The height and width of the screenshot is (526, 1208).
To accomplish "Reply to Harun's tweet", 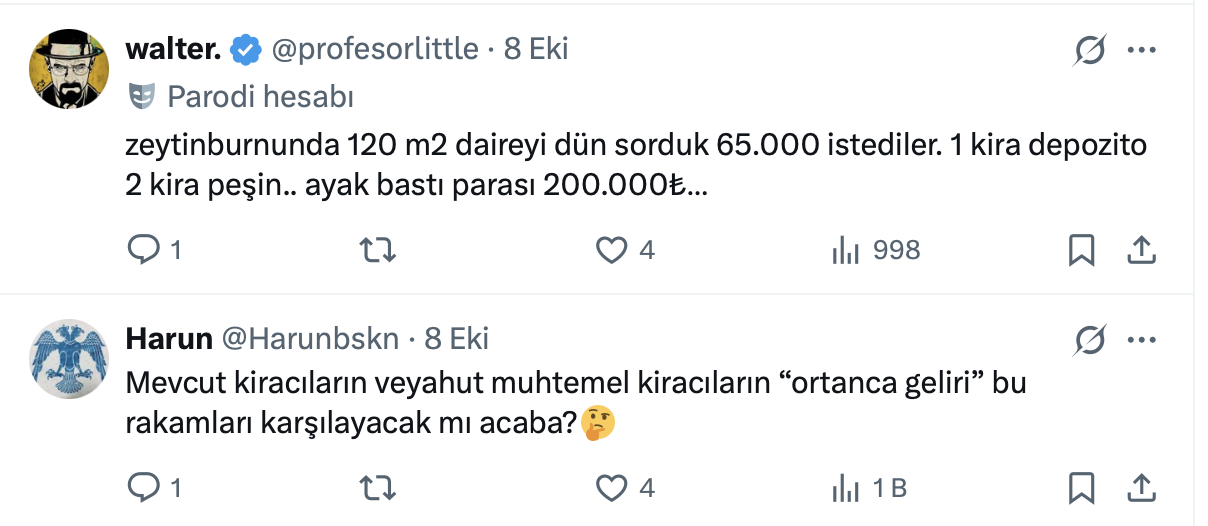I will pos(144,488).
